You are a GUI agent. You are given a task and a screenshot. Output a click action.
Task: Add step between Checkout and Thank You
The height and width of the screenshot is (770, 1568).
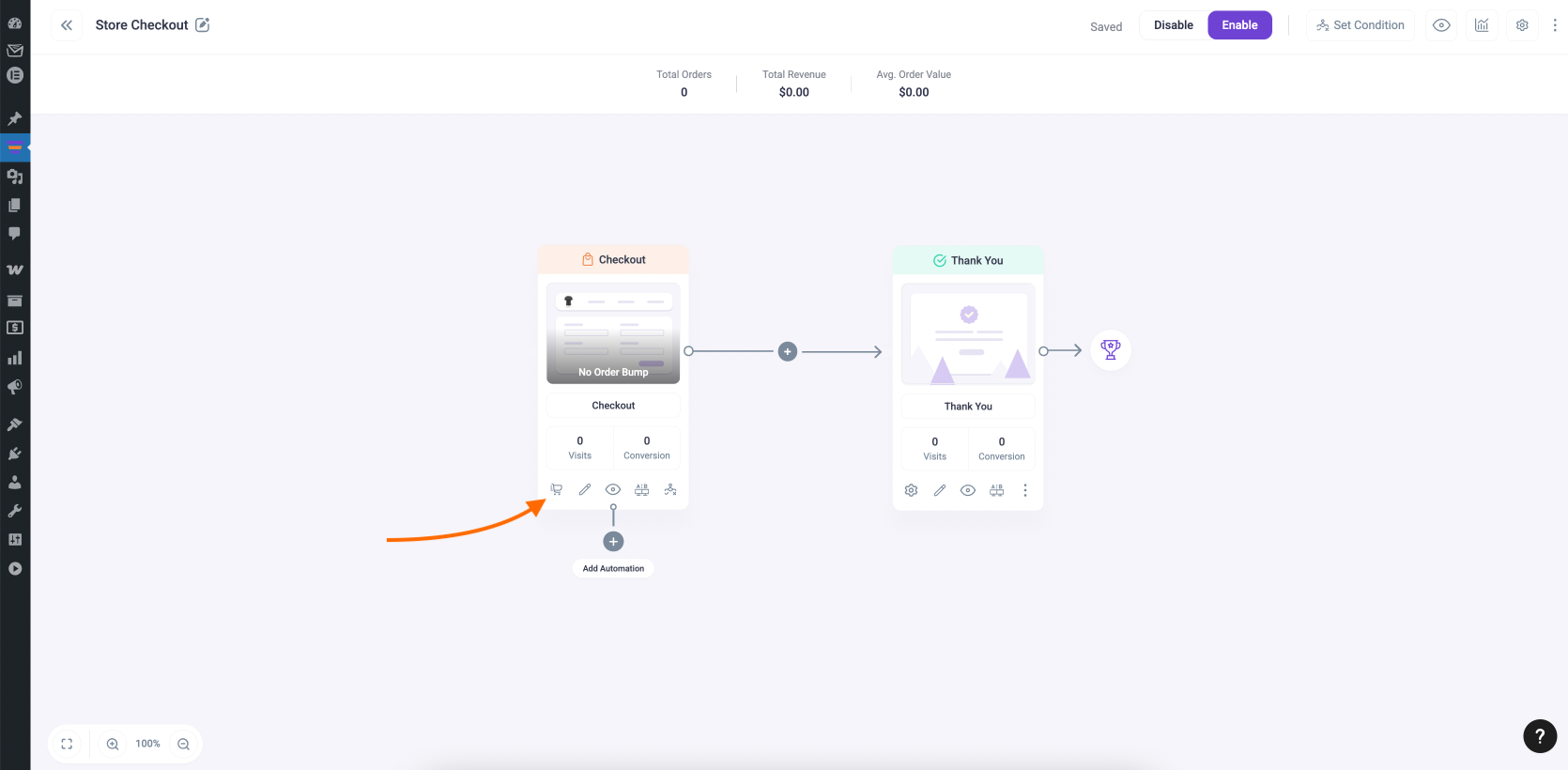tap(788, 351)
